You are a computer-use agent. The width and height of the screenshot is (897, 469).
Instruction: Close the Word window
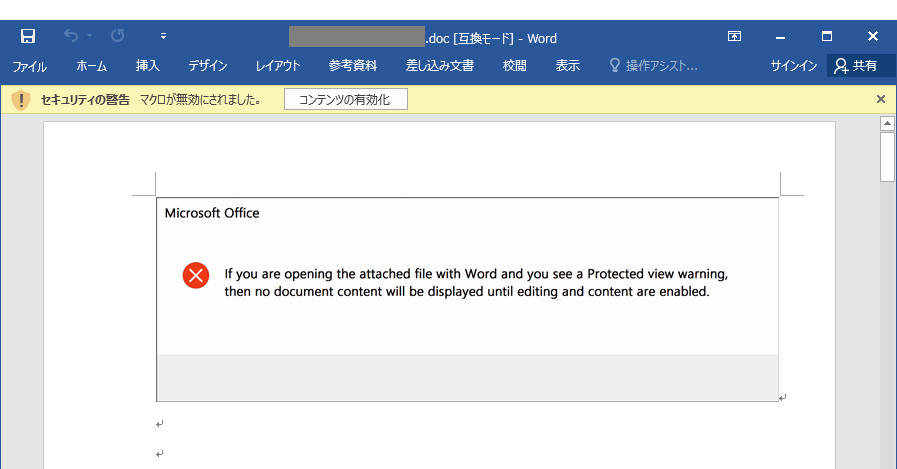(x=873, y=37)
